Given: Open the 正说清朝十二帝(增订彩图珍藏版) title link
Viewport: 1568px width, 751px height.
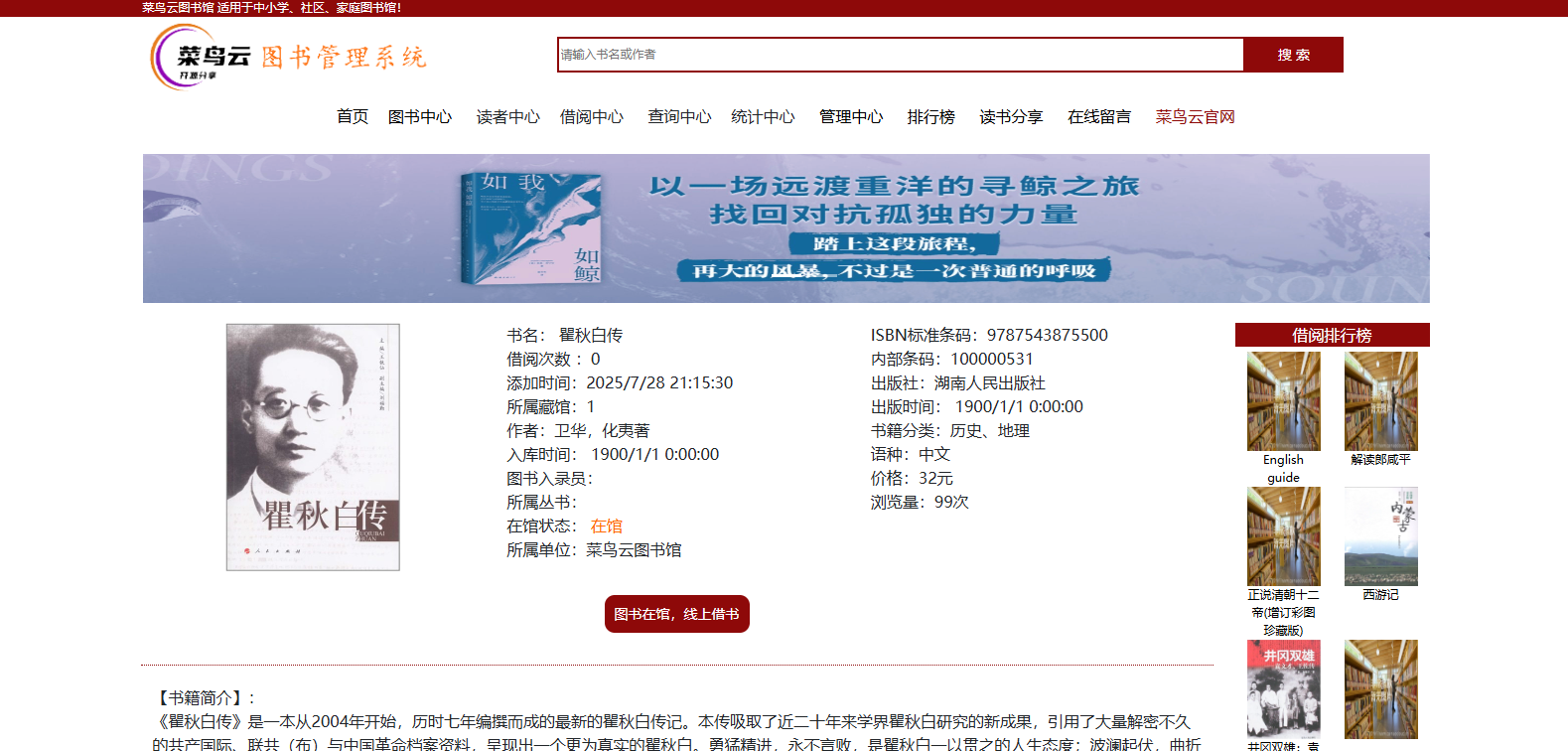Looking at the screenshot, I should point(1283,612).
